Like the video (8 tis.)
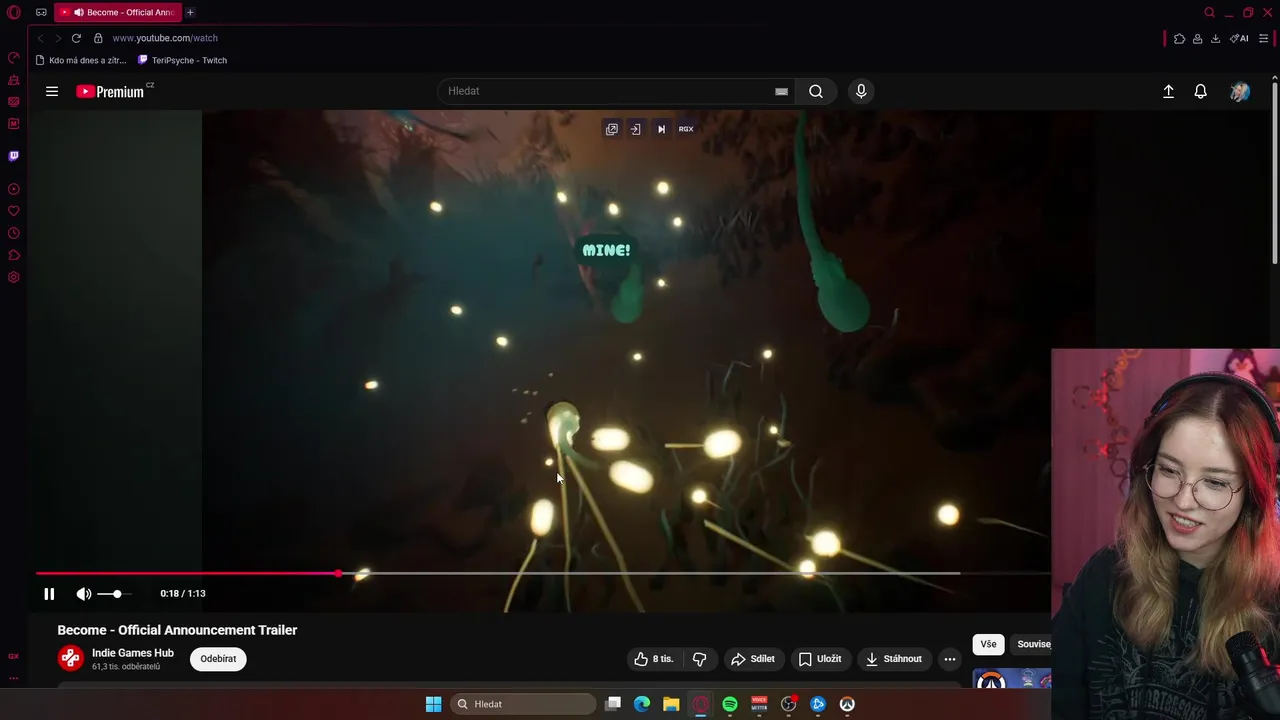The width and height of the screenshot is (1280, 720). click(x=654, y=659)
